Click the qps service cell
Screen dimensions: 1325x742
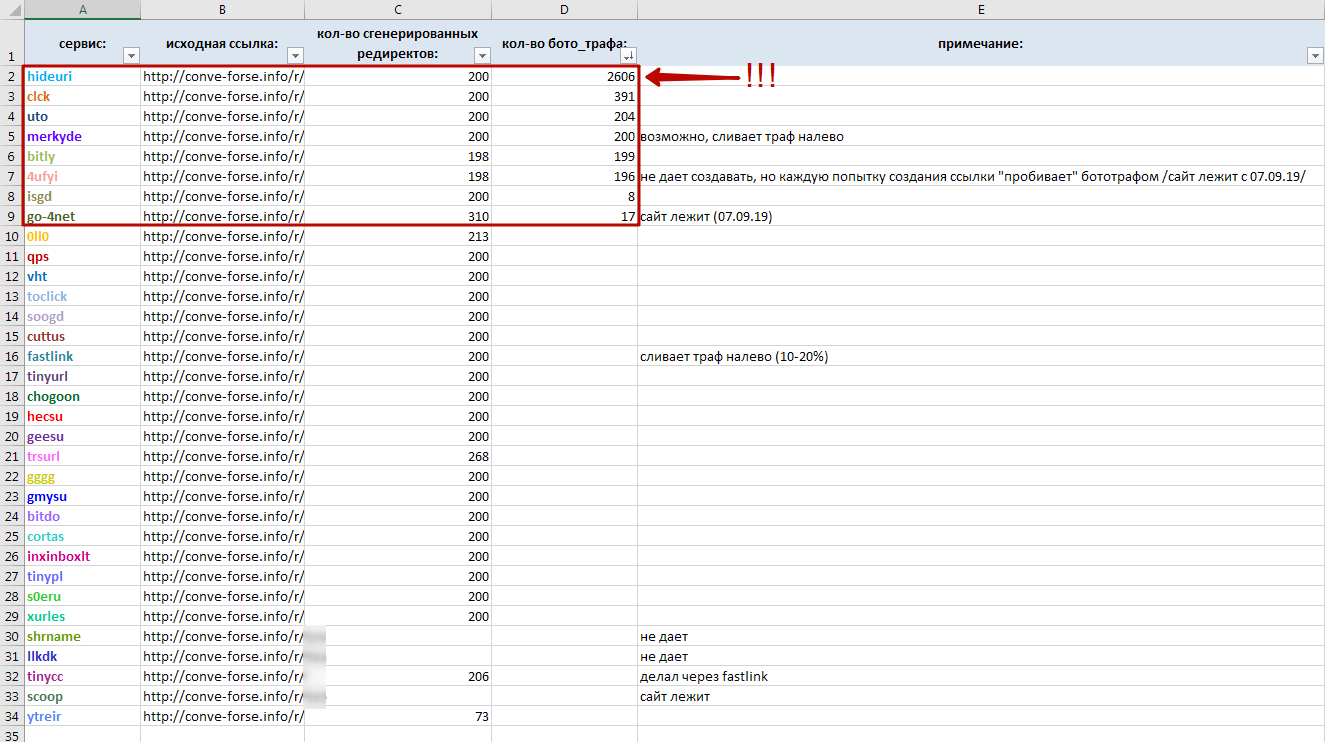[x=82, y=256]
